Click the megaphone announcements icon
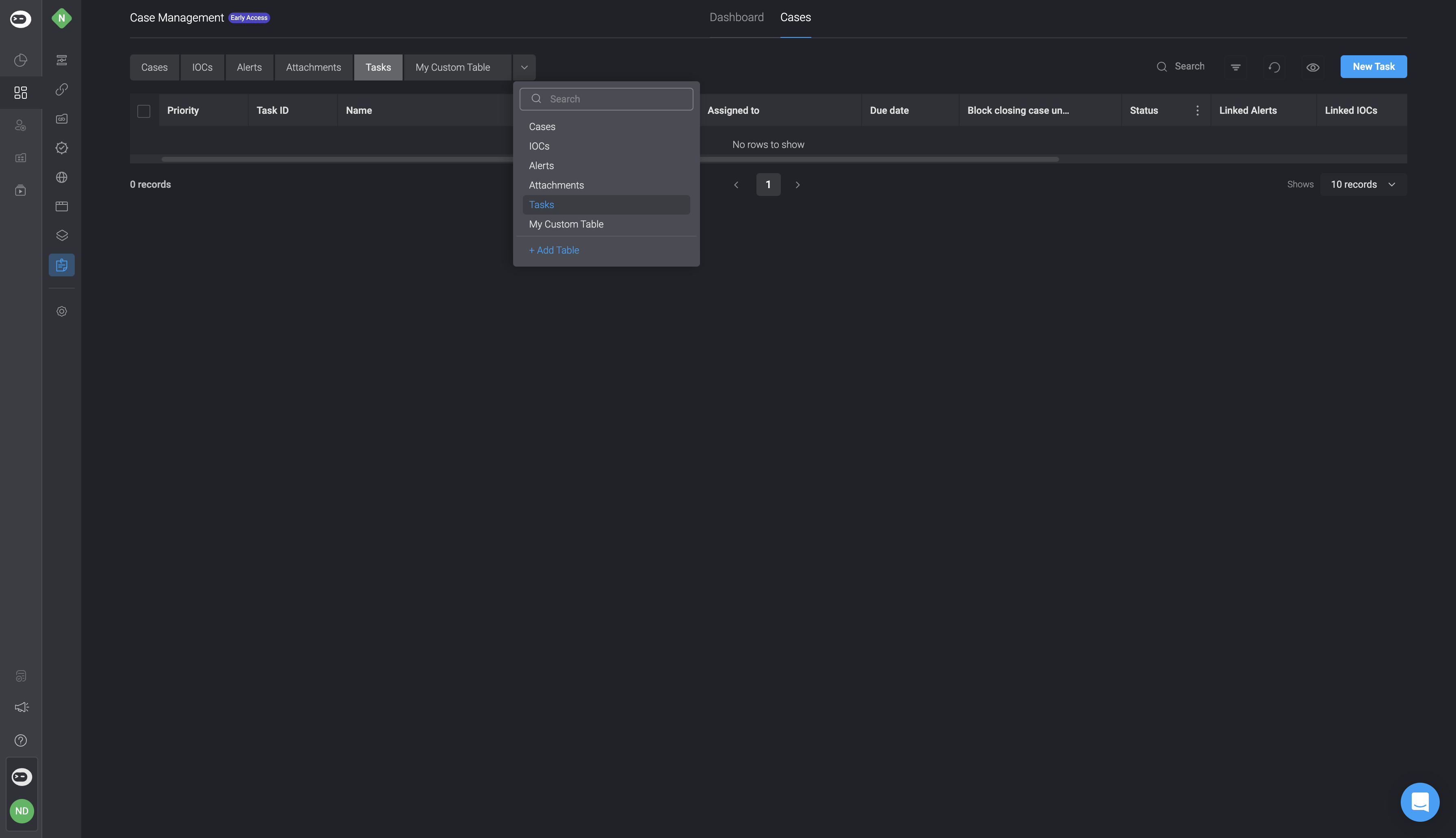This screenshot has width=1456, height=838. [21, 707]
